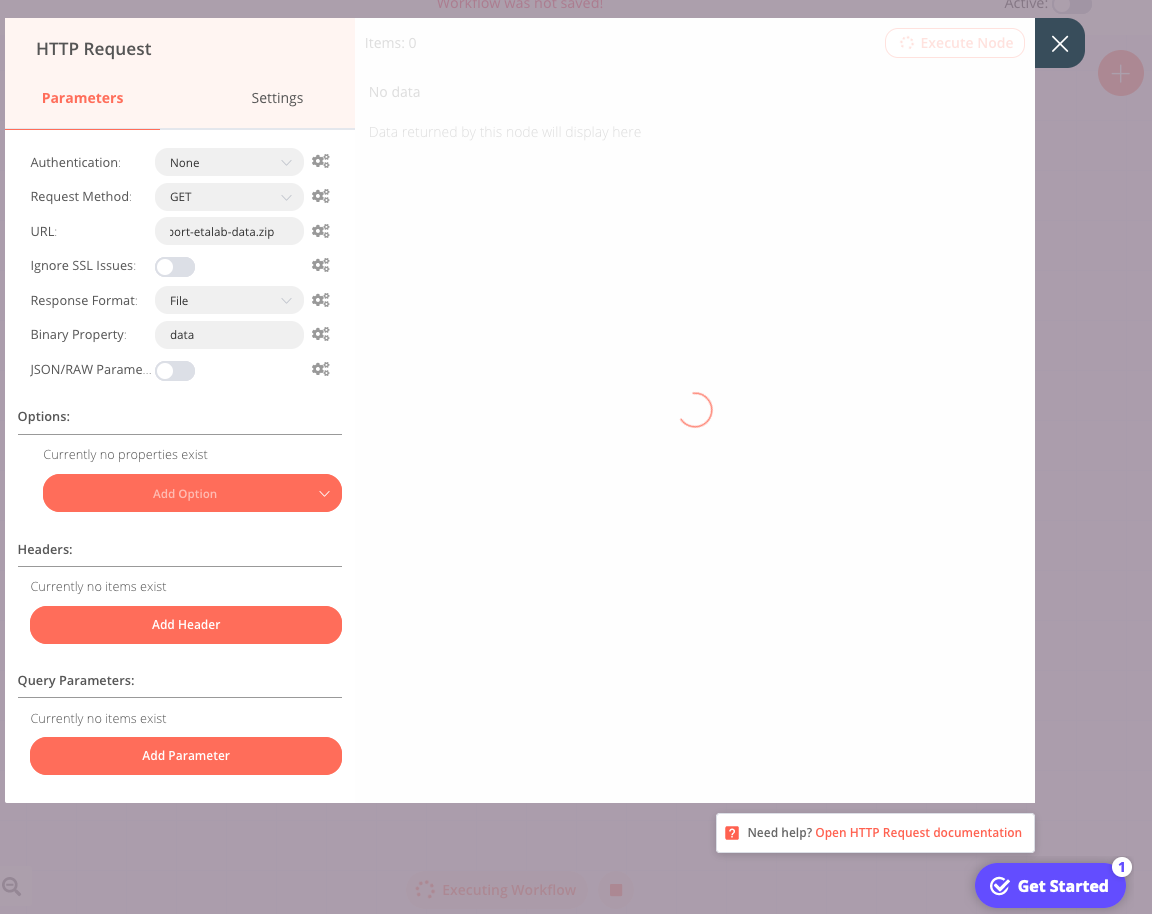
Task: Click the help question mark icon
Action: 732,832
